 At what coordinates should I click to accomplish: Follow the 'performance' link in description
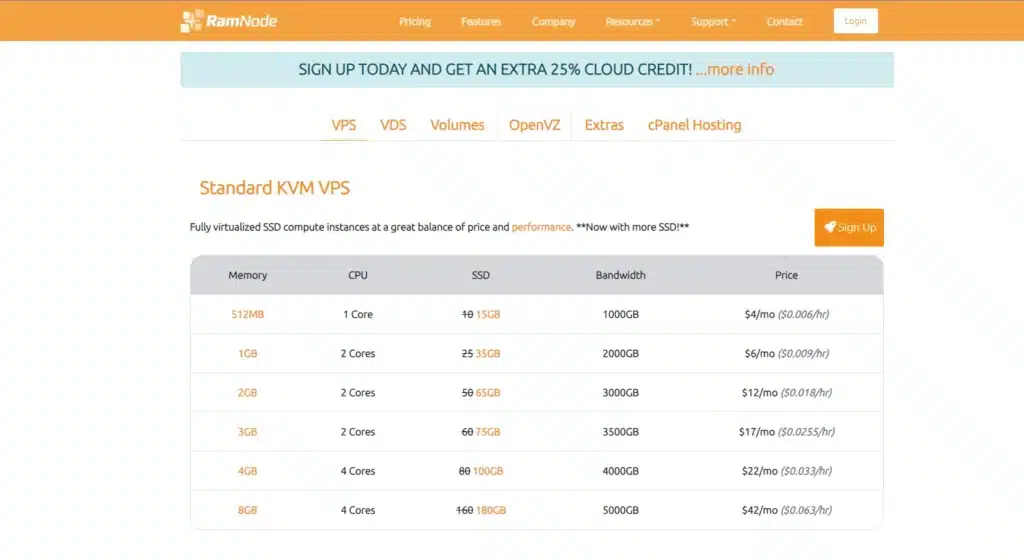(x=541, y=227)
